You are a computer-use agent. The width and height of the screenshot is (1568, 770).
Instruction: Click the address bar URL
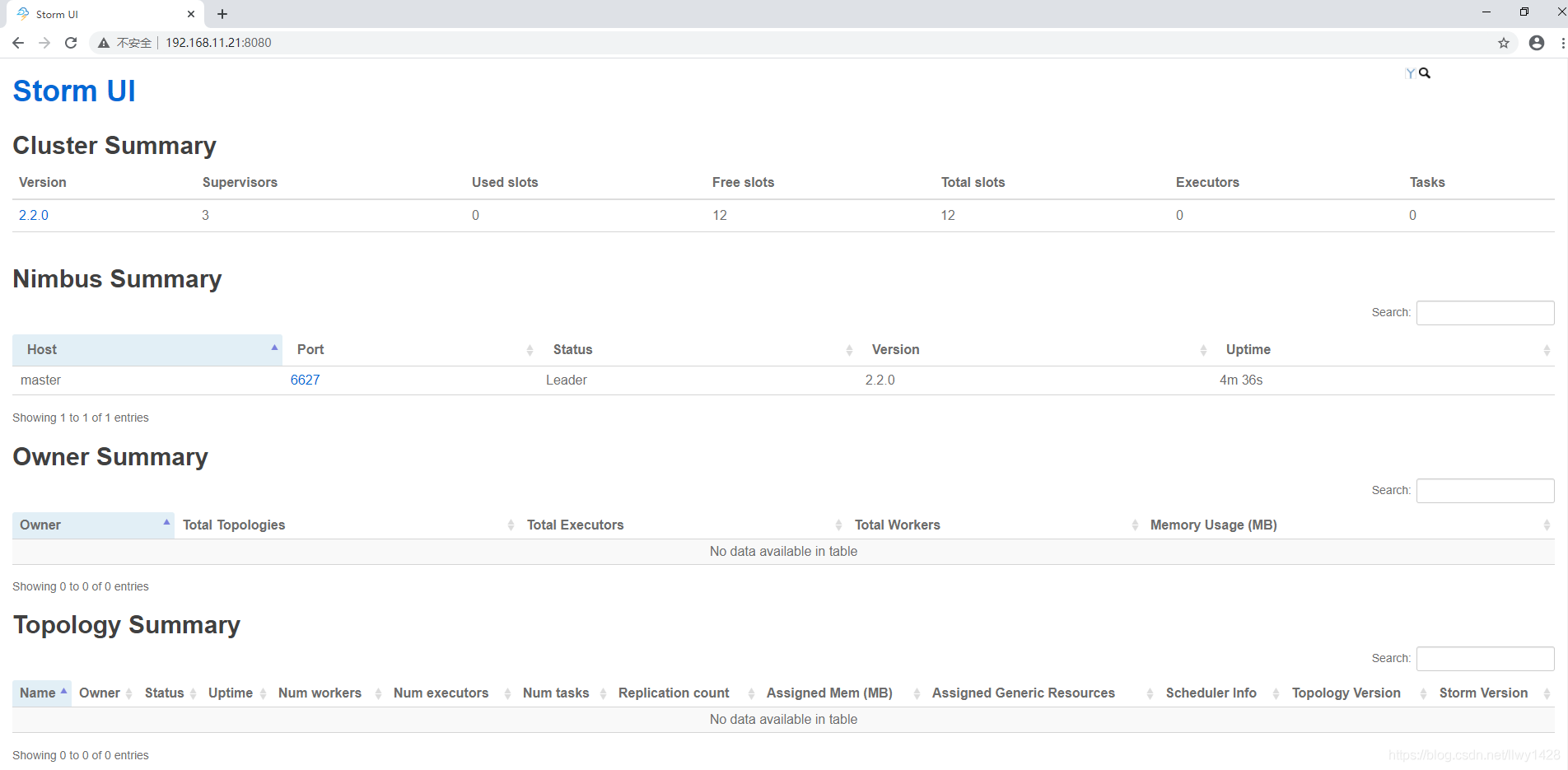[218, 43]
